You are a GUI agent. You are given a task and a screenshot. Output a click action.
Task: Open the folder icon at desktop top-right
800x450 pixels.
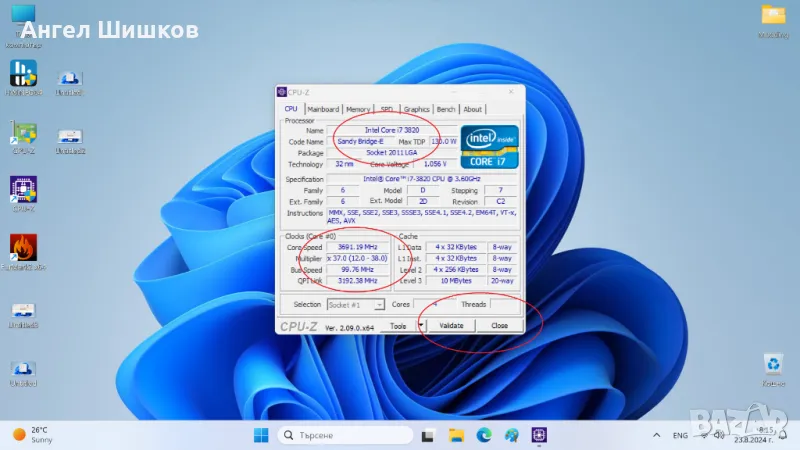(x=772, y=15)
